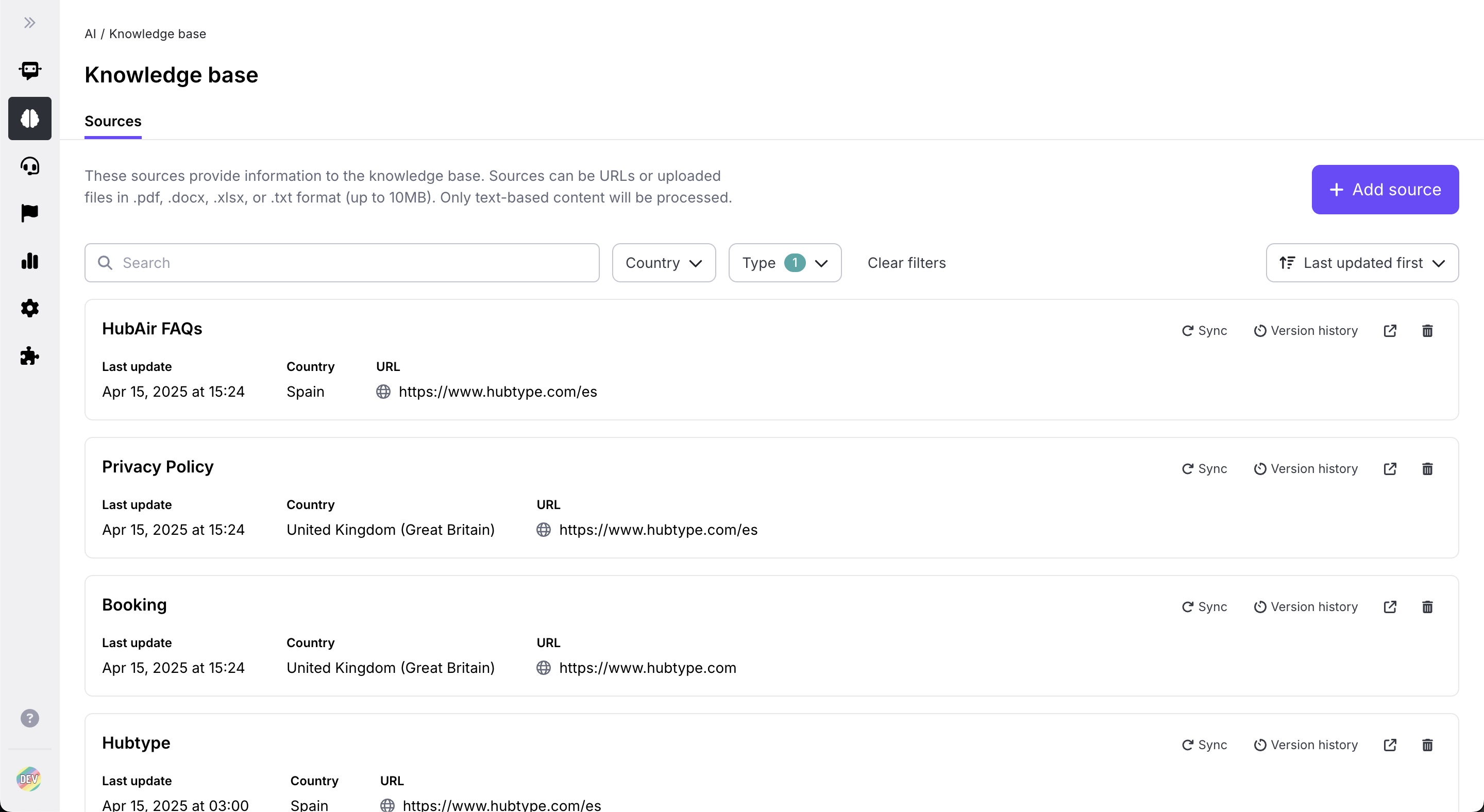Image resolution: width=1484 pixels, height=812 pixels.
Task: Open the bar chart analytics icon
Action: [x=29, y=261]
